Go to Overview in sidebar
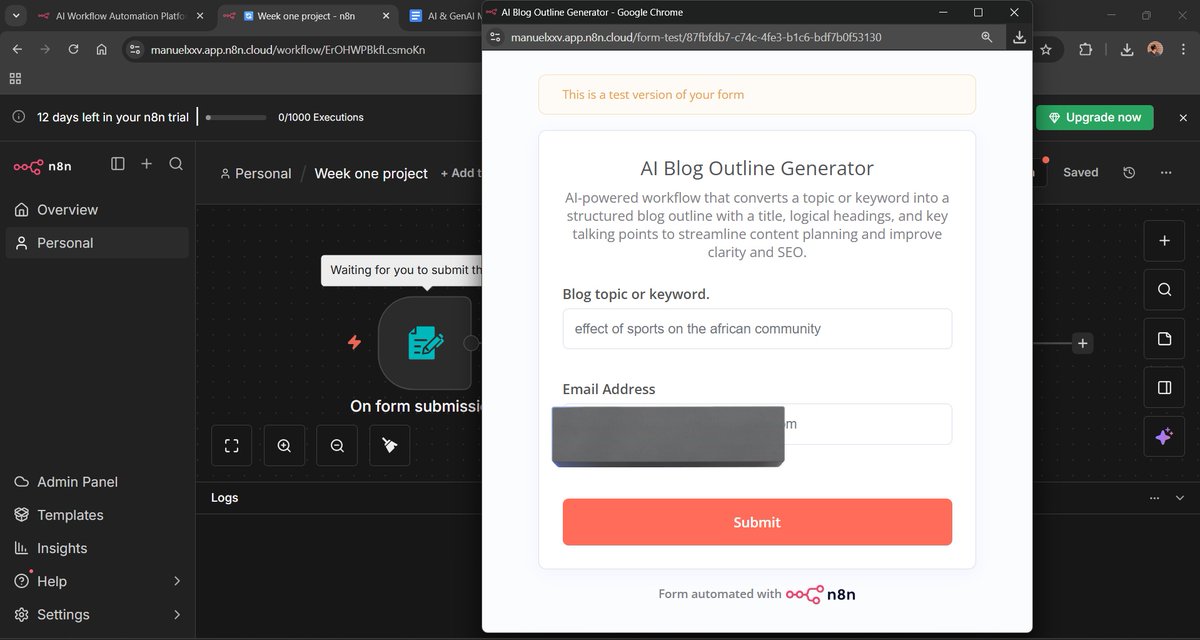Image resolution: width=1200 pixels, height=640 pixels. click(x=97, y=210)
